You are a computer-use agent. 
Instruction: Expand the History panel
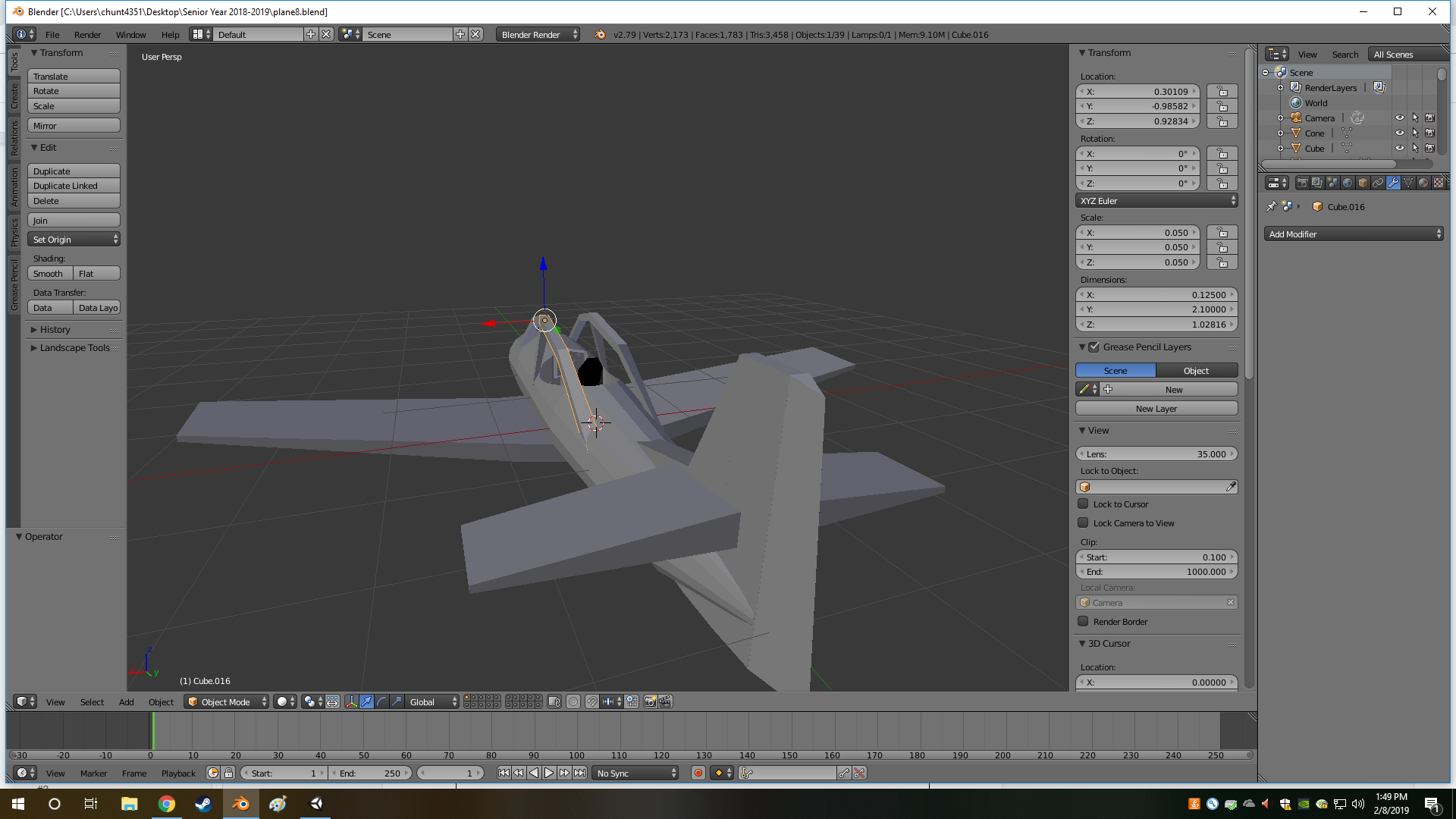55,330
